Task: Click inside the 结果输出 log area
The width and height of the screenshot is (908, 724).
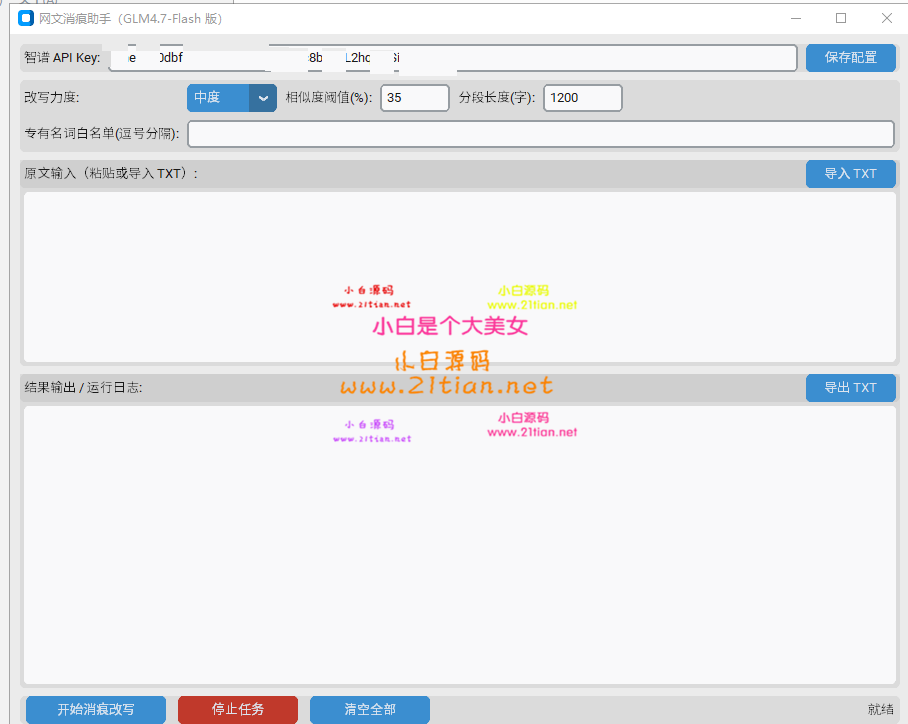Action: click(460, 545)
